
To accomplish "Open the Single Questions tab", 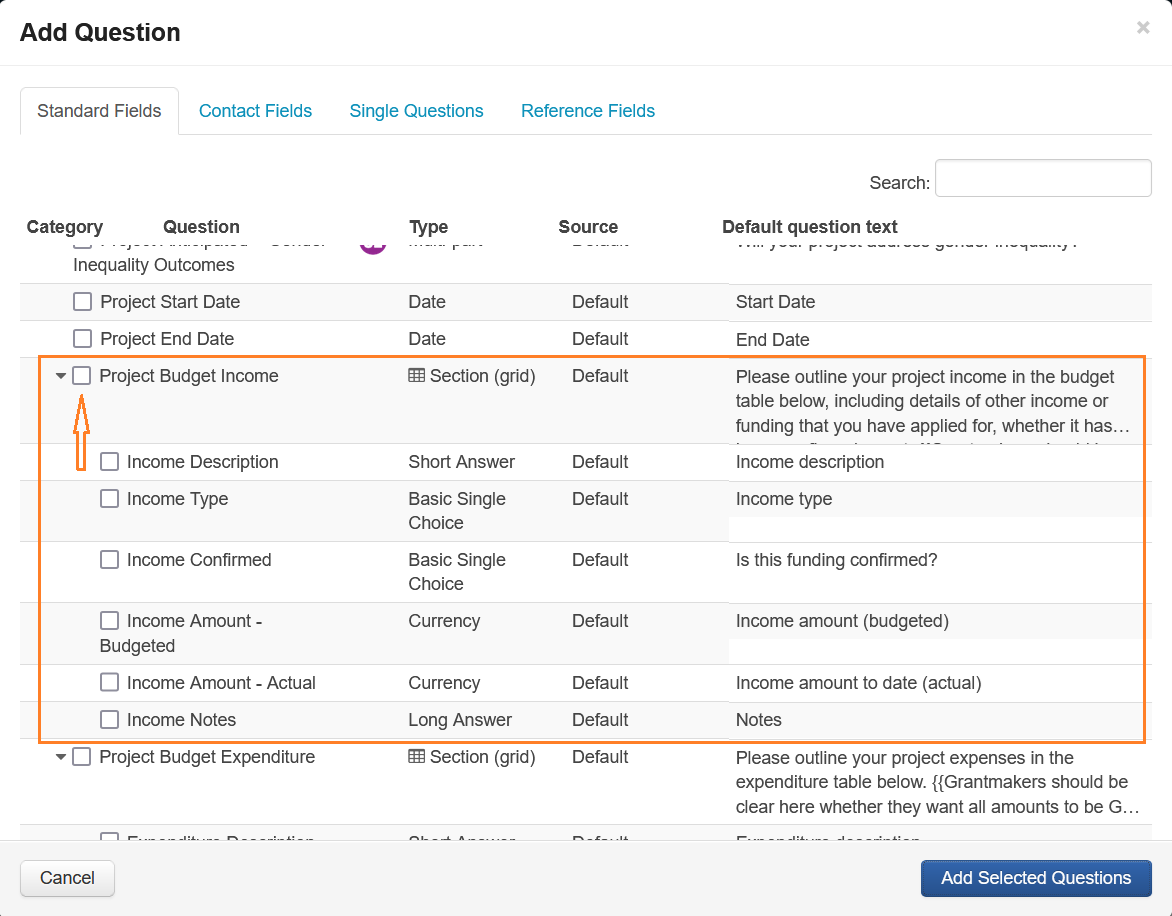I will click(x=416, y=111).
